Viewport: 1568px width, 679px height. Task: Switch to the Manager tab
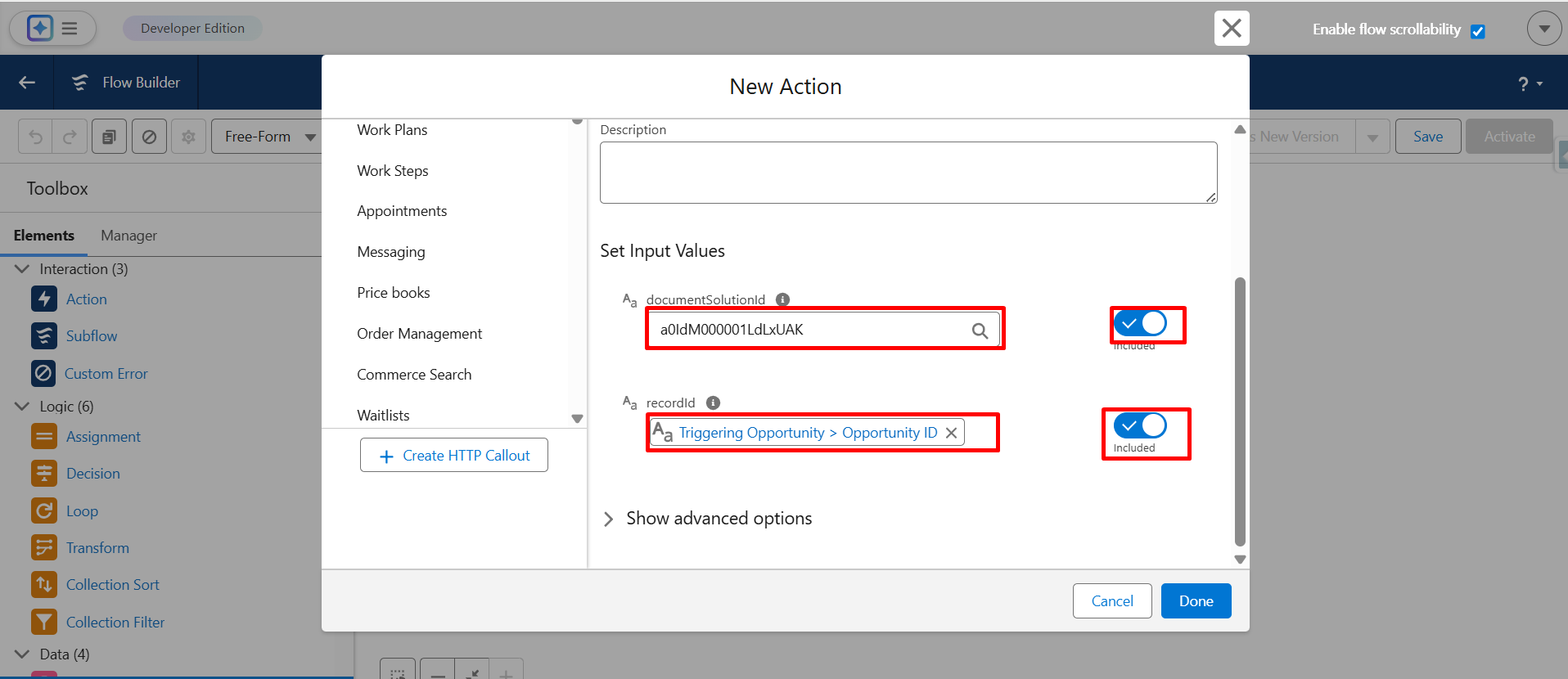point(128,236)
